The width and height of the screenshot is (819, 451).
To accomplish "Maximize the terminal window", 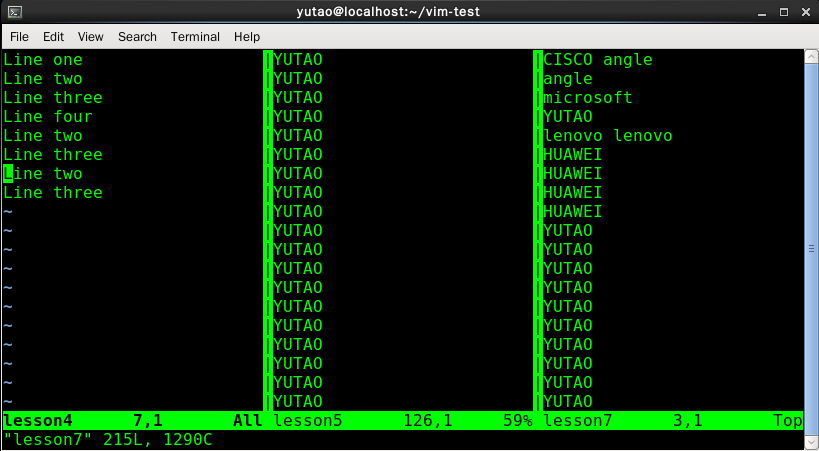I will (783, 12).
